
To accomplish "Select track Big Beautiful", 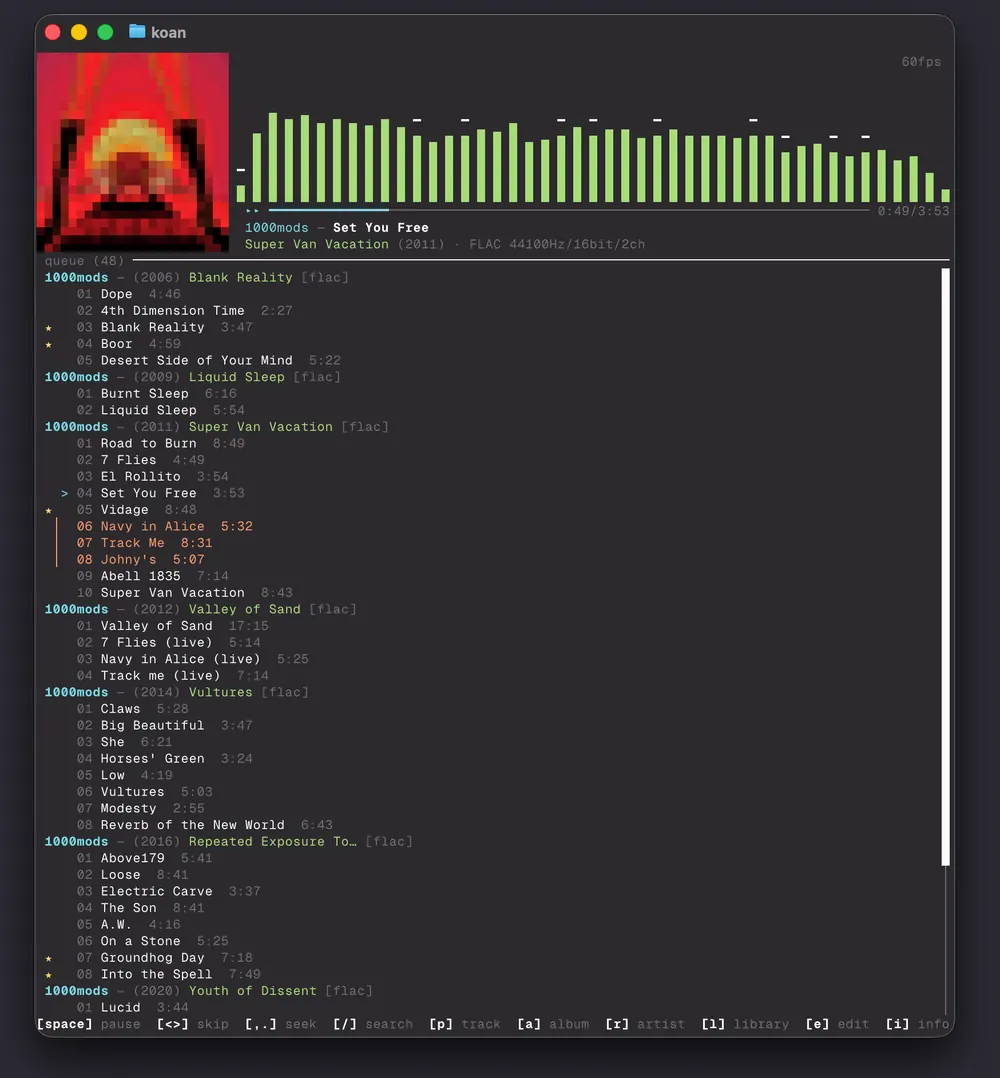I will [164, 725].
